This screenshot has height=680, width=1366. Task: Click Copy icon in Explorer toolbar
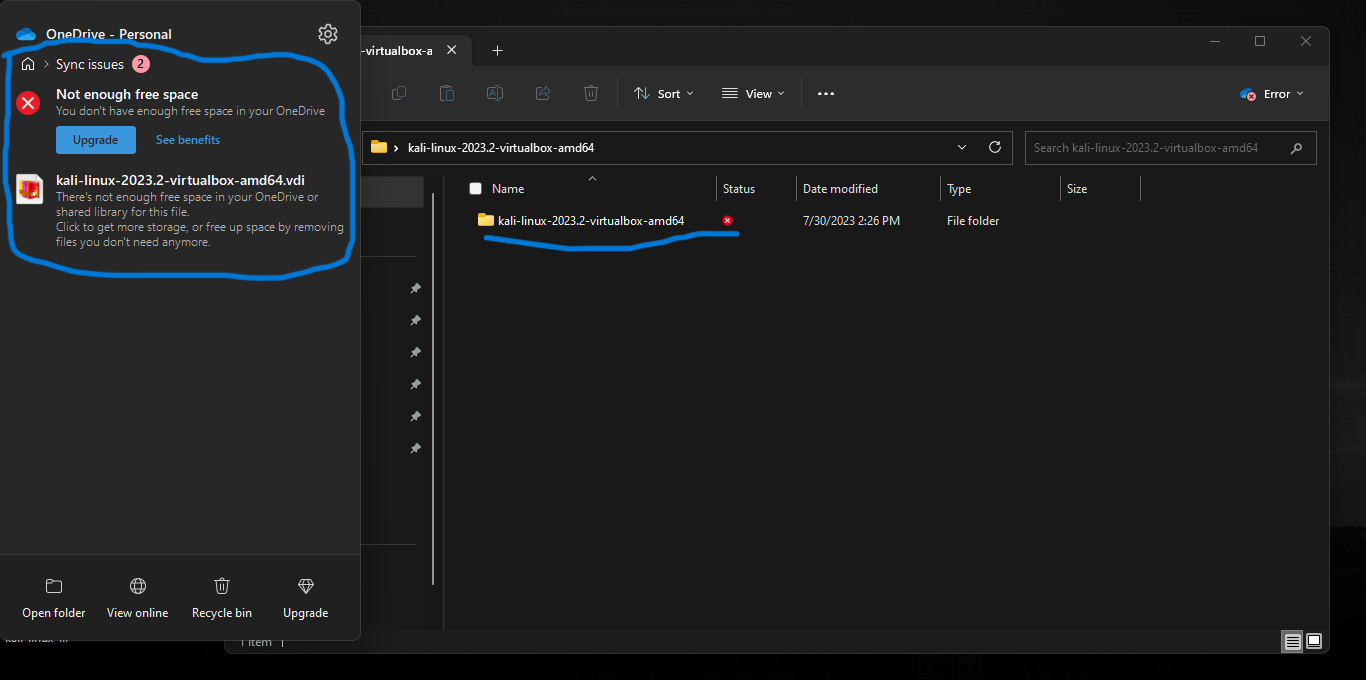399,93
